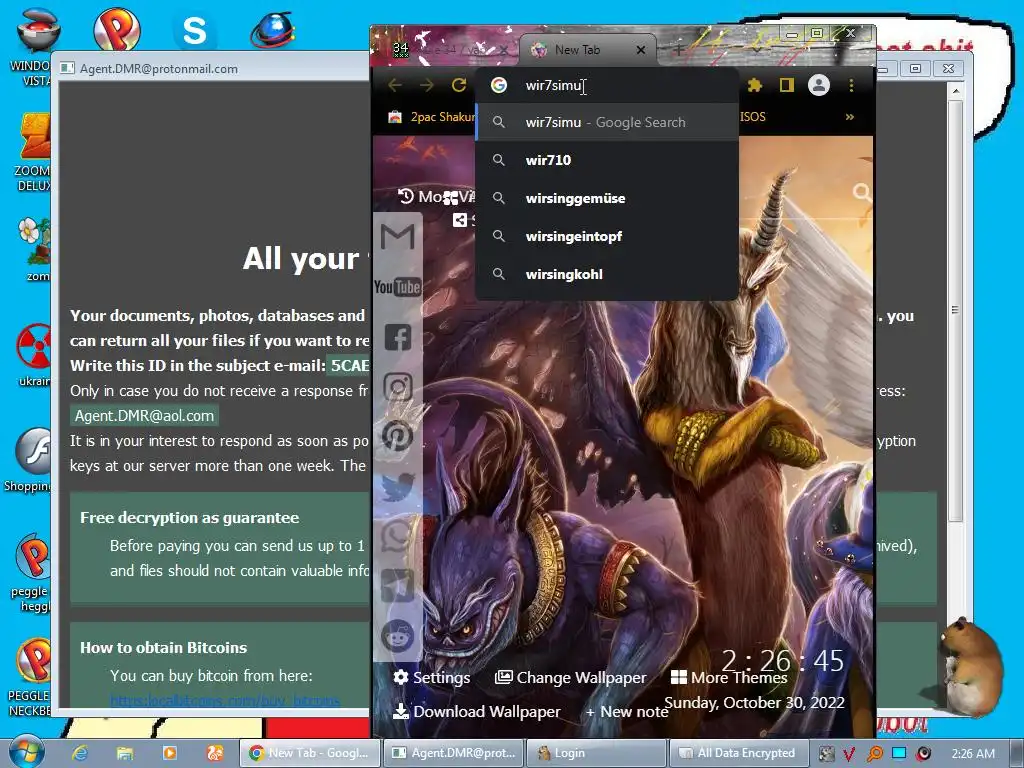Open the WhatsApp shortcut in the sidebar
Screen dimensions: 1024x768
pyautogui.click(x=397, y=536)
